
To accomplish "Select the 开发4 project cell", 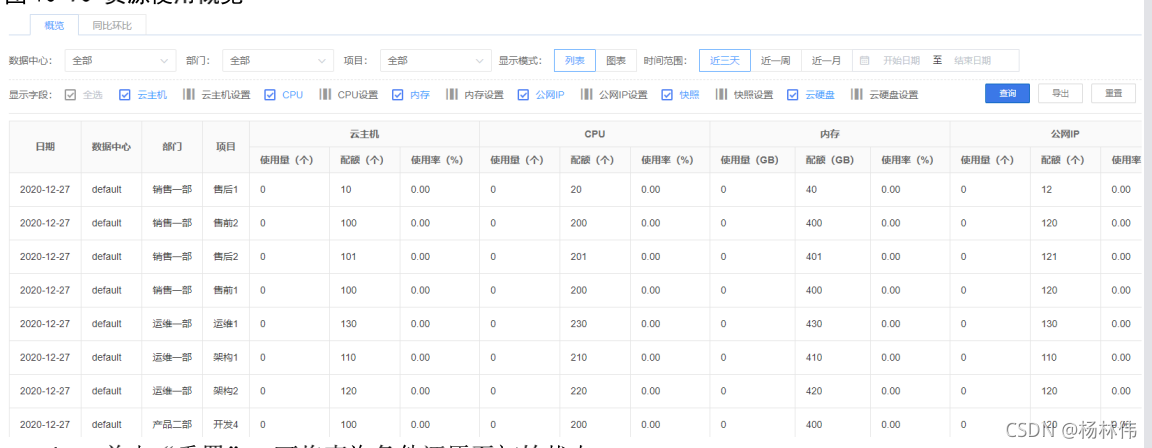I will click(226, 424).
